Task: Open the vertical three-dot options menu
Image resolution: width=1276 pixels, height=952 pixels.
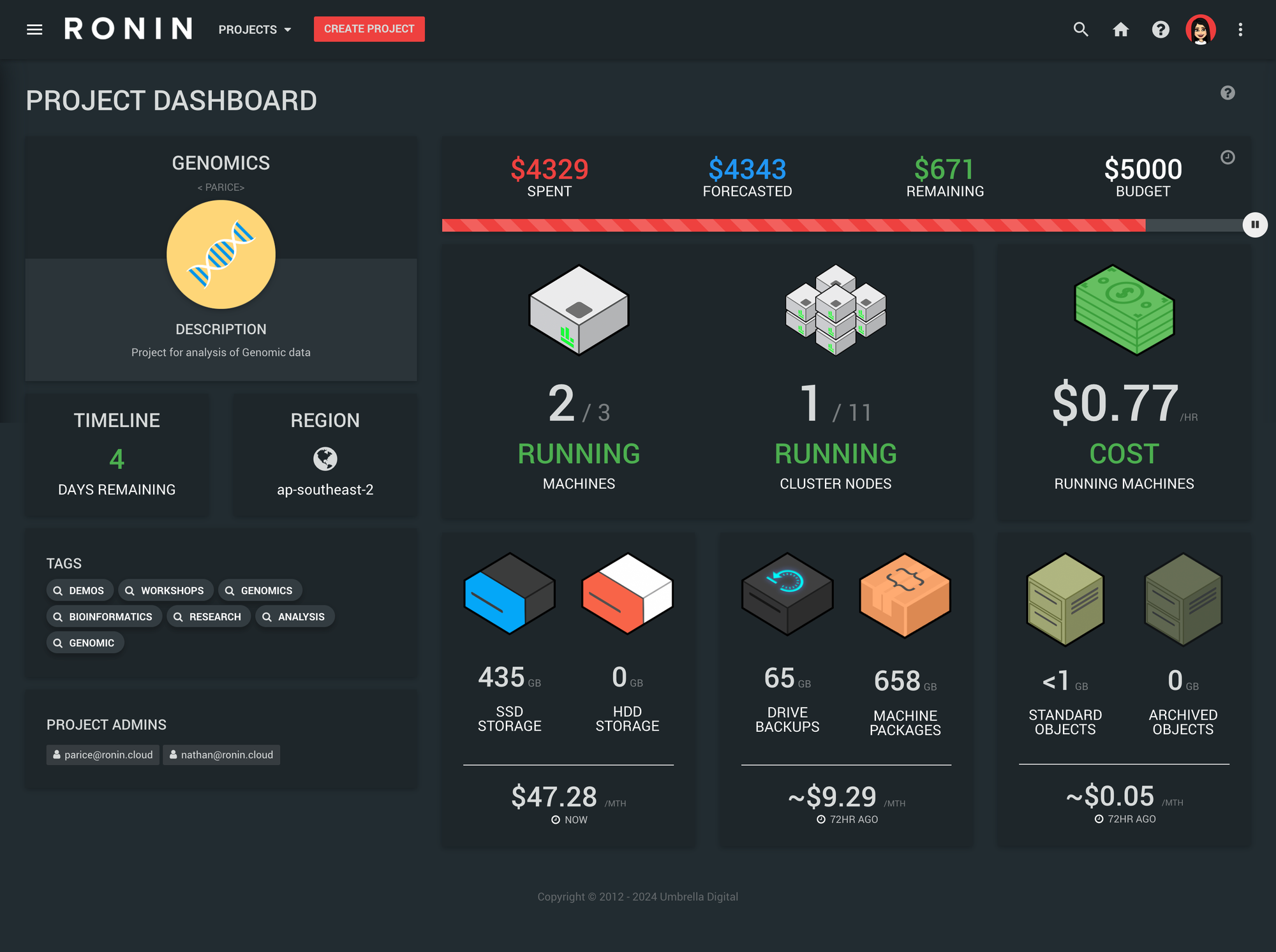Action: 1240,29
